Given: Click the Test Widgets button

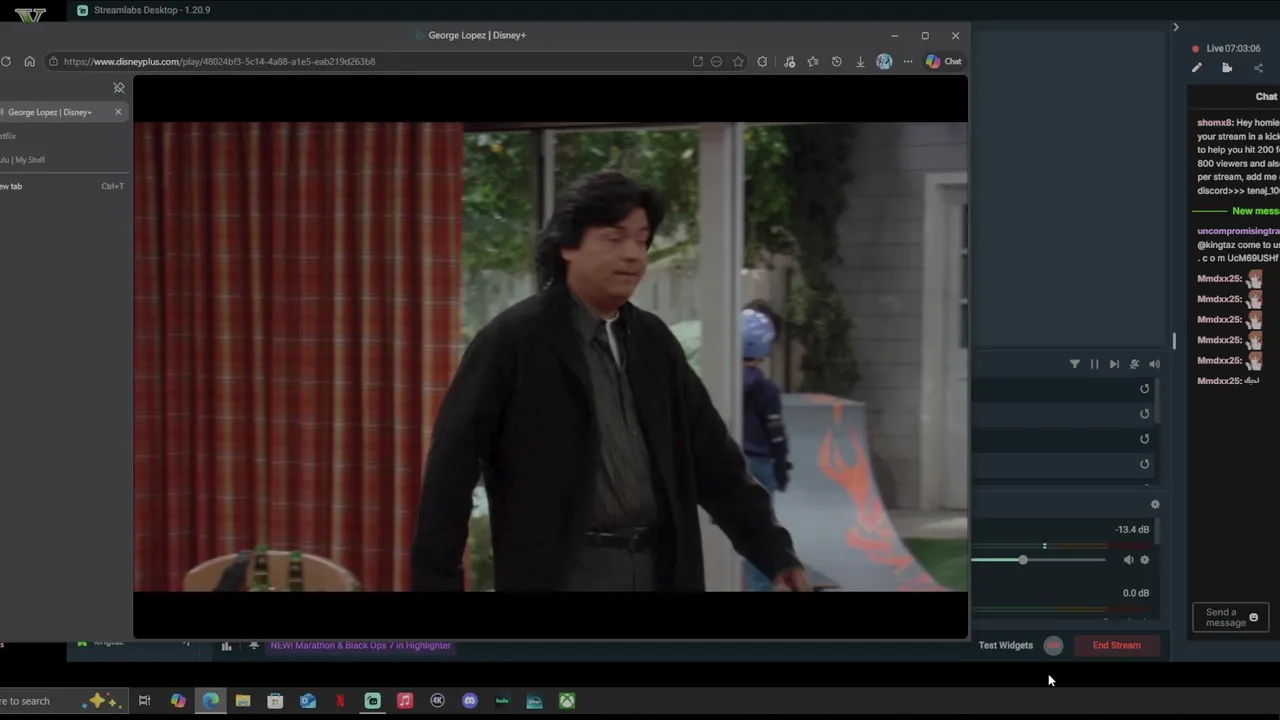Looking at the screenshot, I should tap(1006, 645).
